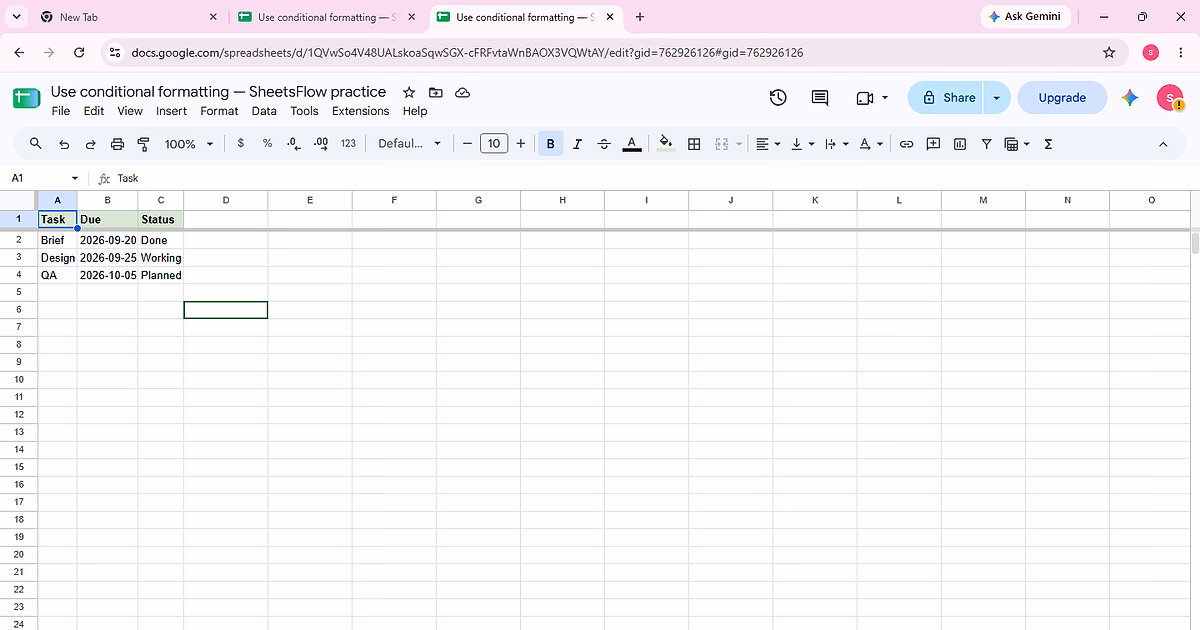The height and width of the screenshot is (630, 1200).
Task: Open the File menu
Action: 61,111
